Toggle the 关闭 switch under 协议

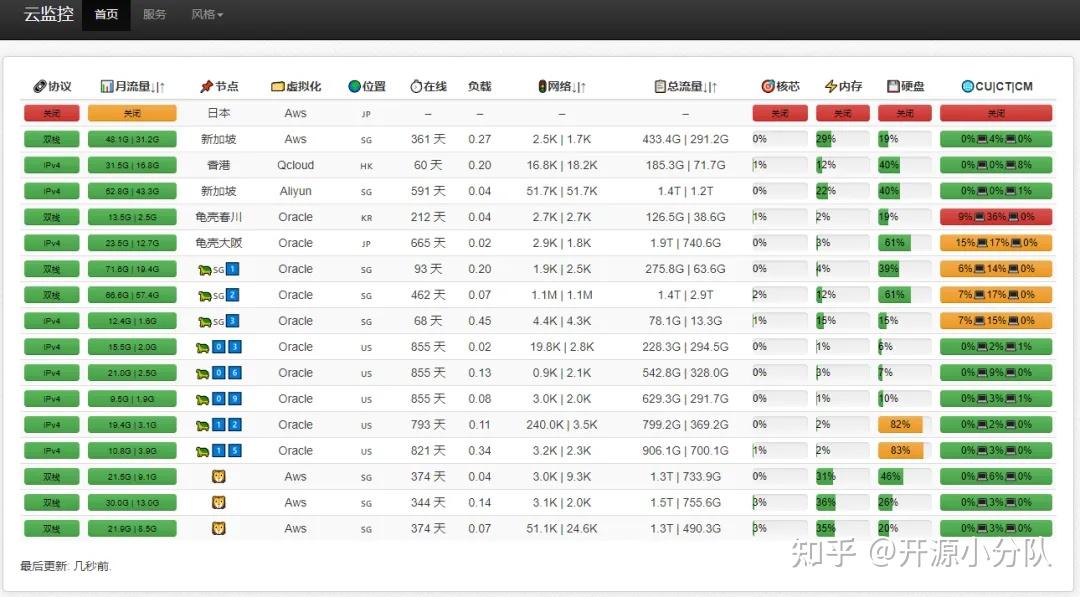point(51,112)
